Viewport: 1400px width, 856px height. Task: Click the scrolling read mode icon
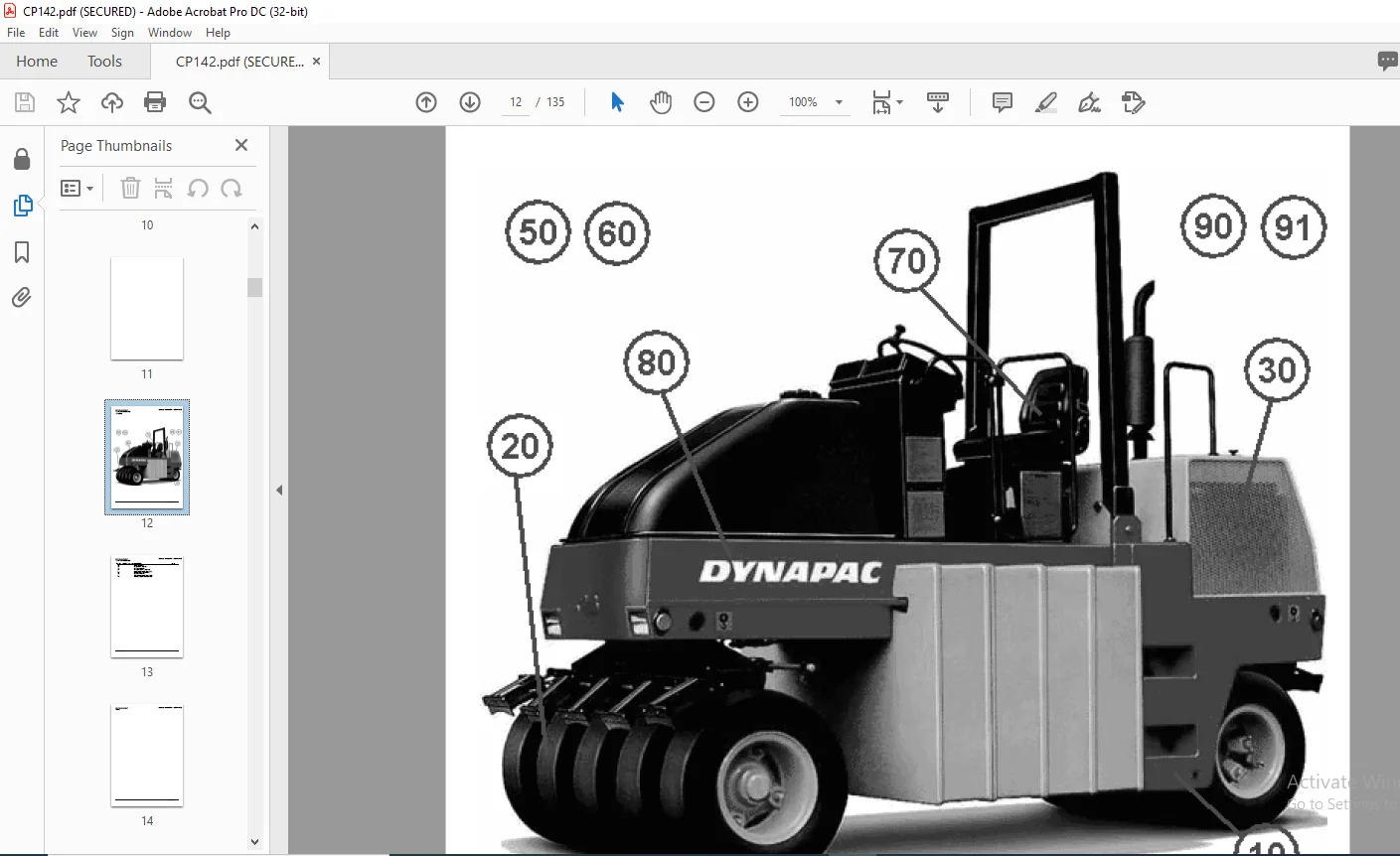(x=937, y=102)
